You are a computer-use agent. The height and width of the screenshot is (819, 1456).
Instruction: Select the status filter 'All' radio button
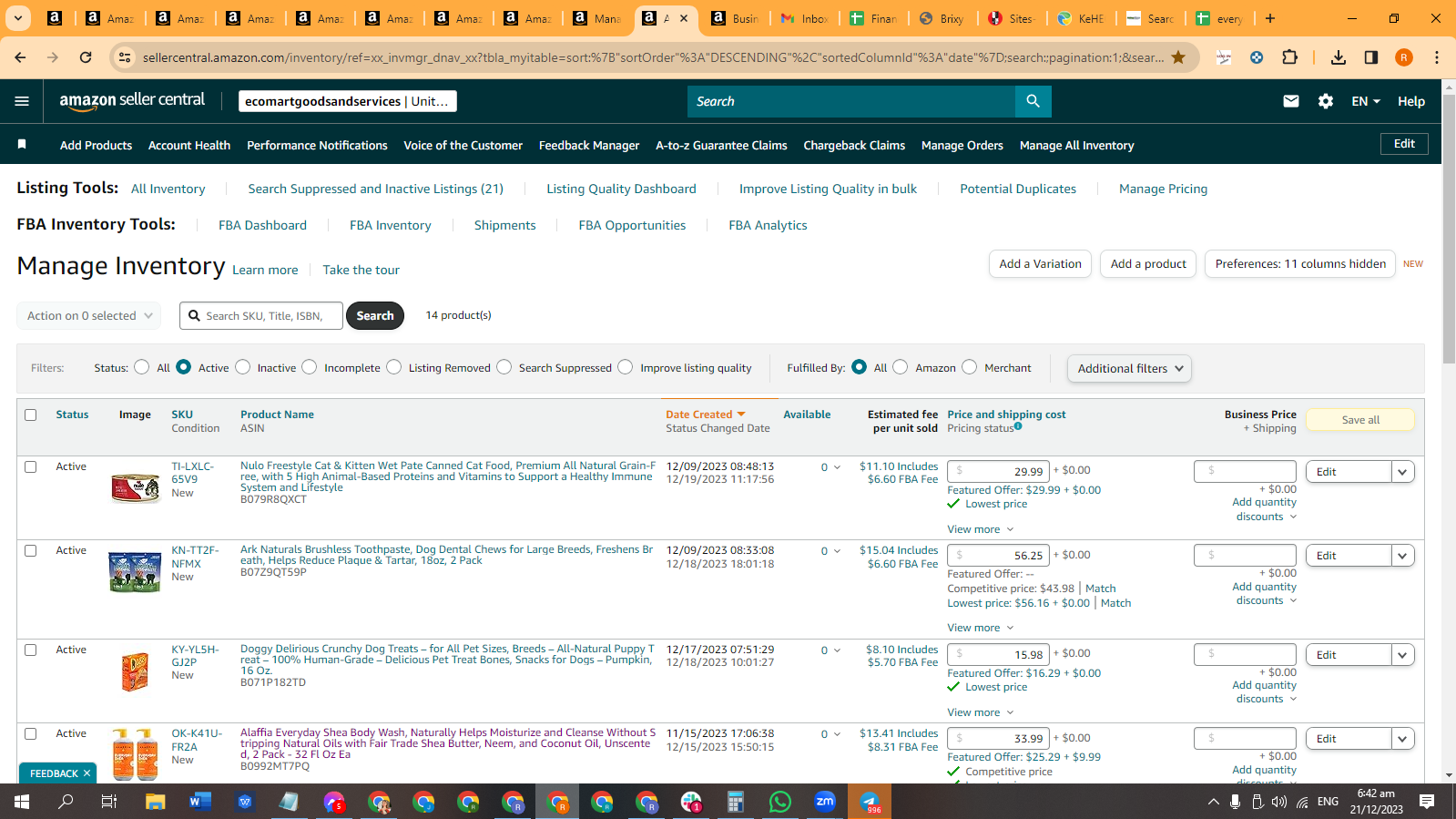click(141, 367)
